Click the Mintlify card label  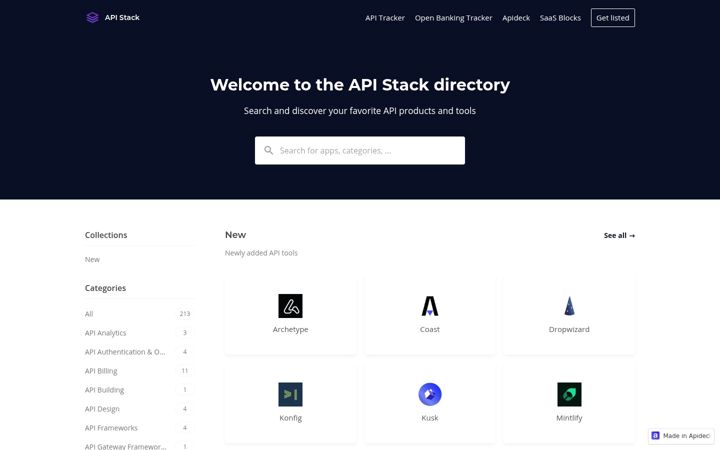(x=569, y=418)
